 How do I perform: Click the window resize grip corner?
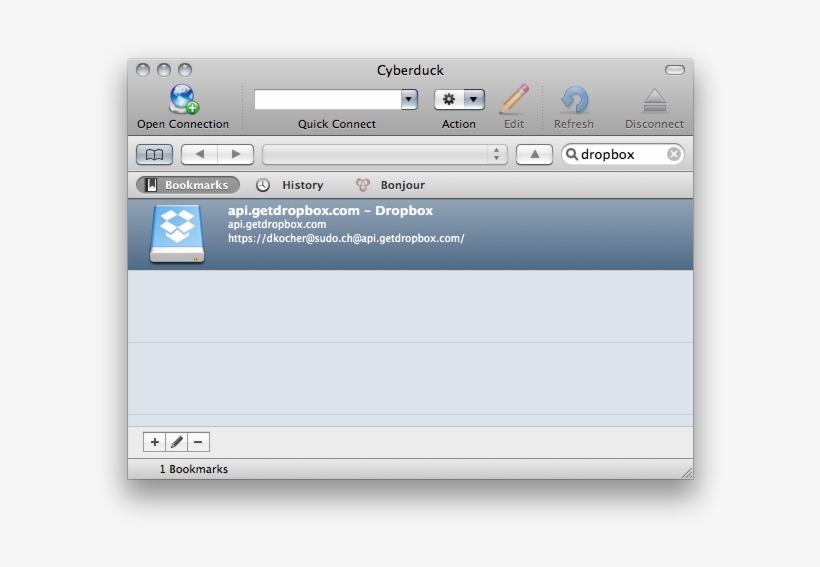pyautogui.click(x=687, y=473)
